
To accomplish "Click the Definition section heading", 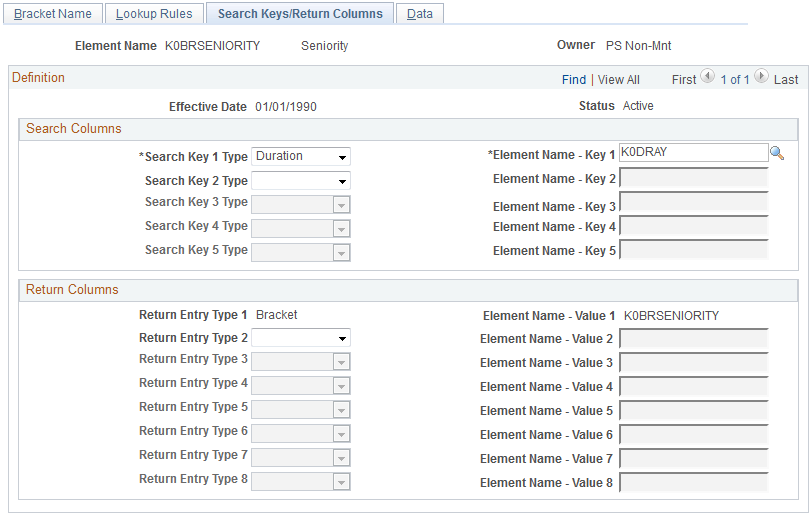I will [38, 78].
